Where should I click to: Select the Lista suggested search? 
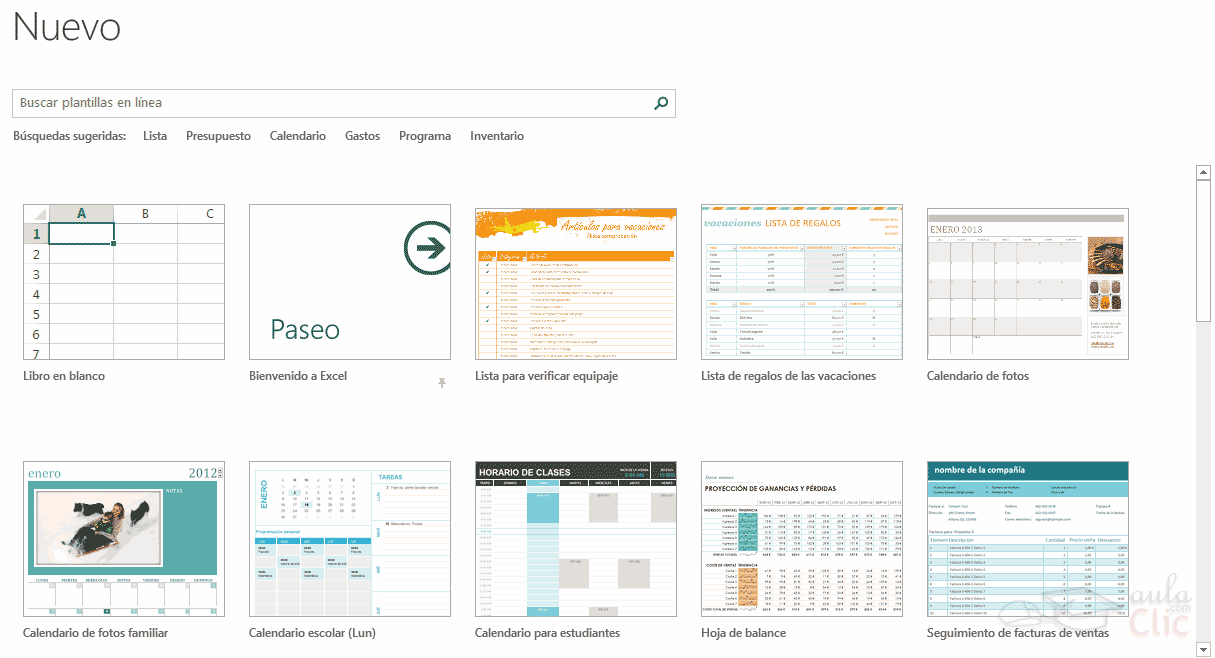tap(155, 136)
